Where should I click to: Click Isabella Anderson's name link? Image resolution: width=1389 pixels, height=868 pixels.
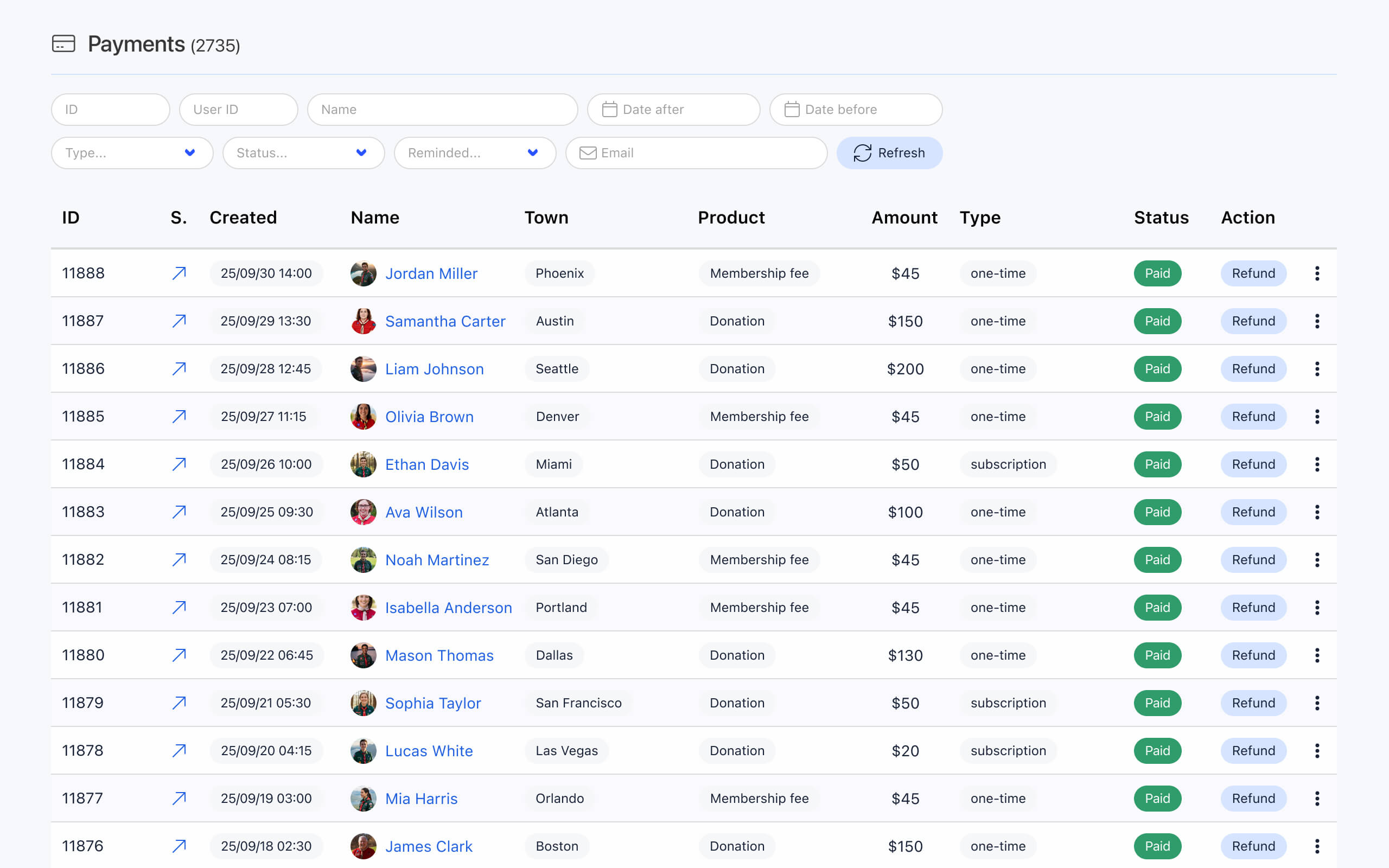click(x=448, y=608)
